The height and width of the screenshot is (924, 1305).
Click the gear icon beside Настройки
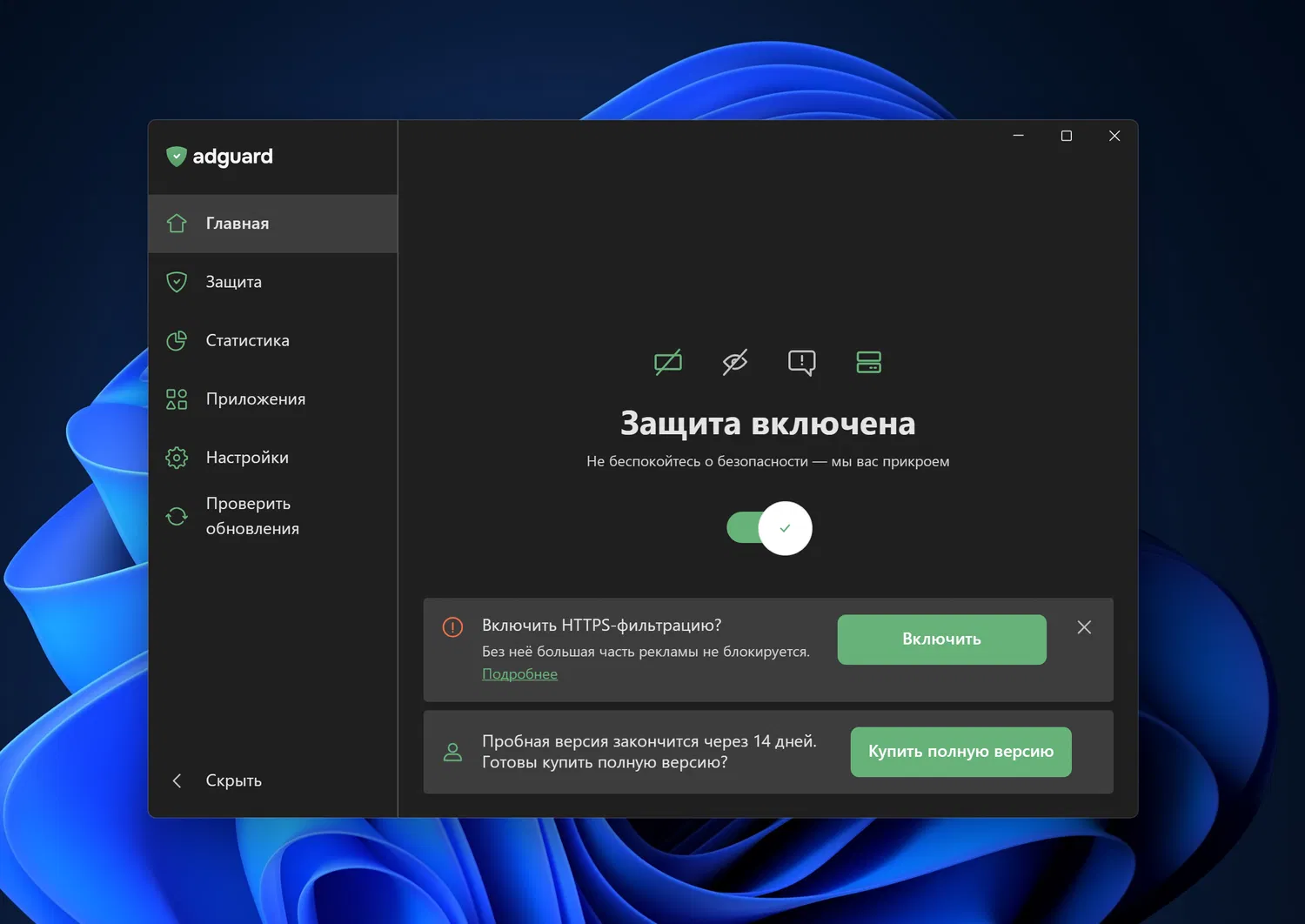[x=177, y=458]
